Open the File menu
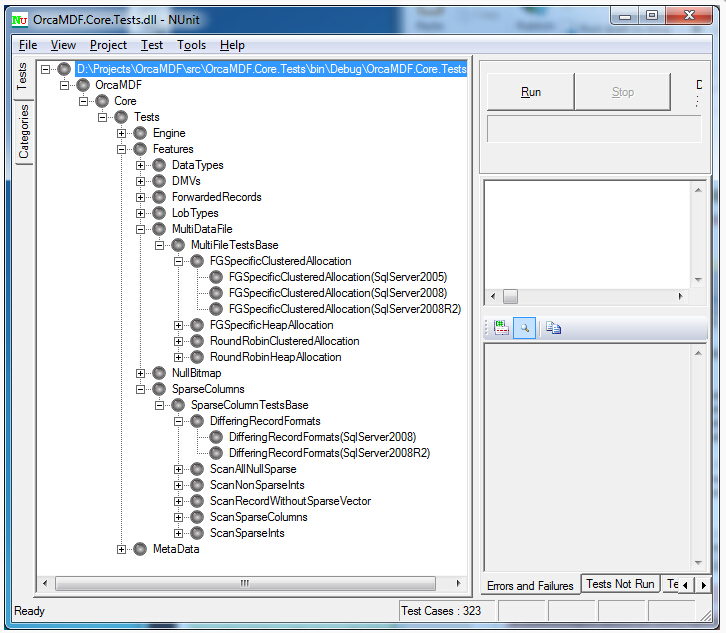 tap(28, 45)
